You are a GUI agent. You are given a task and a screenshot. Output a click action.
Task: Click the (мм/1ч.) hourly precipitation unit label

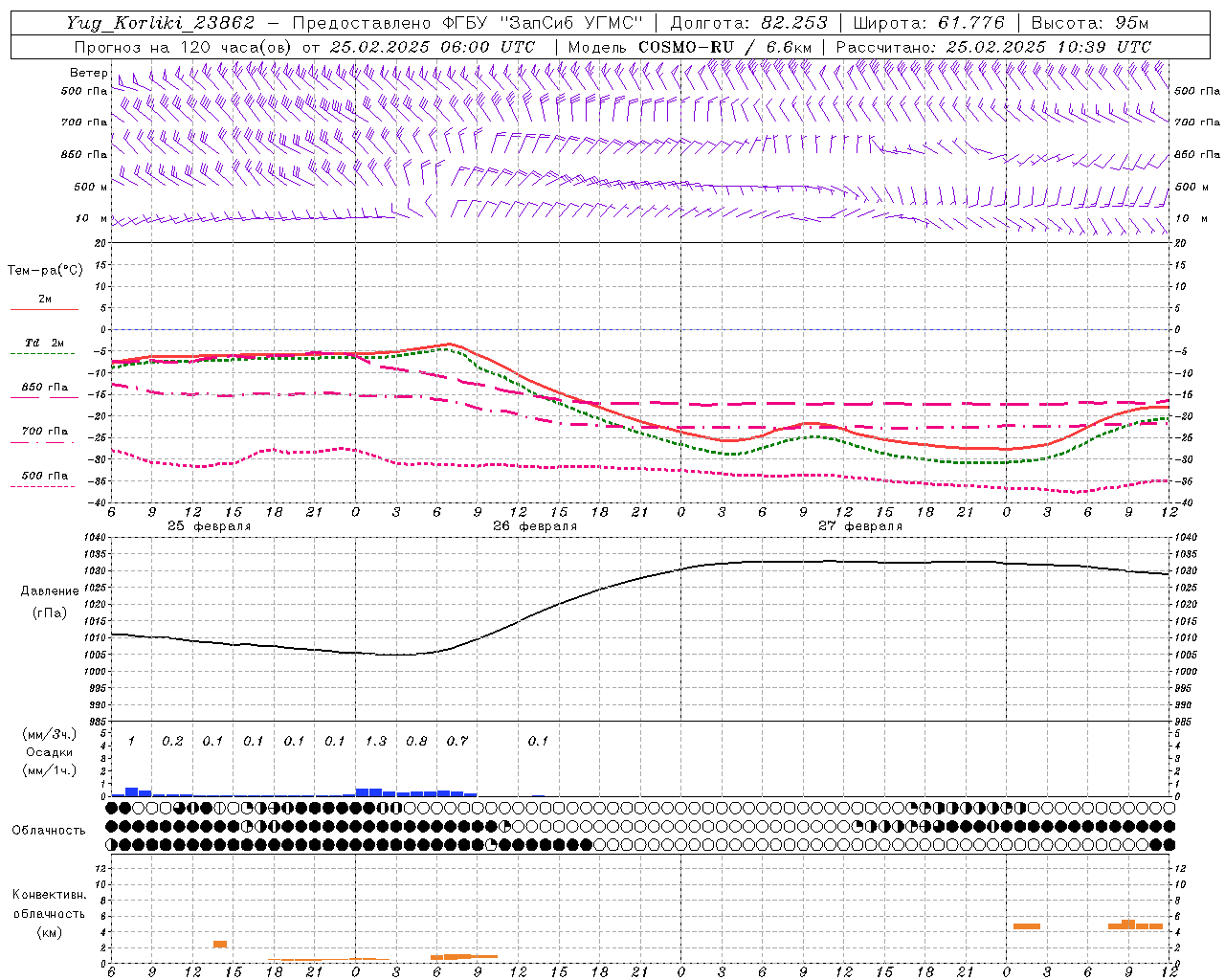(x=49, y=770)
